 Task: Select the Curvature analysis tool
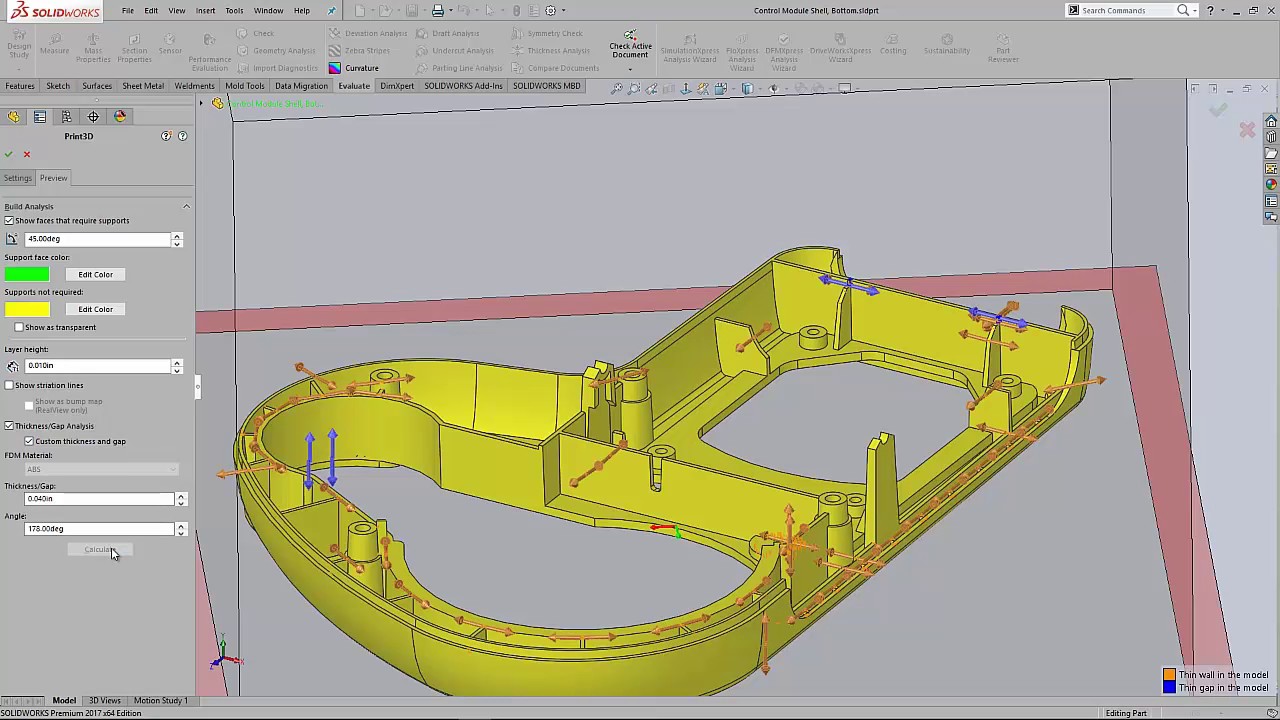point(354,68)
